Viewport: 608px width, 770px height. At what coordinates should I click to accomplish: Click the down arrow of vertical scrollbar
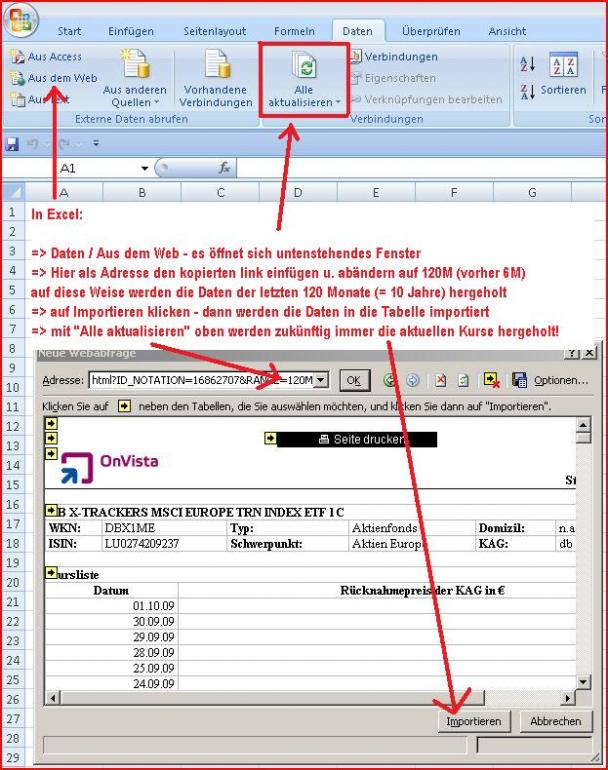coord(583,682)
